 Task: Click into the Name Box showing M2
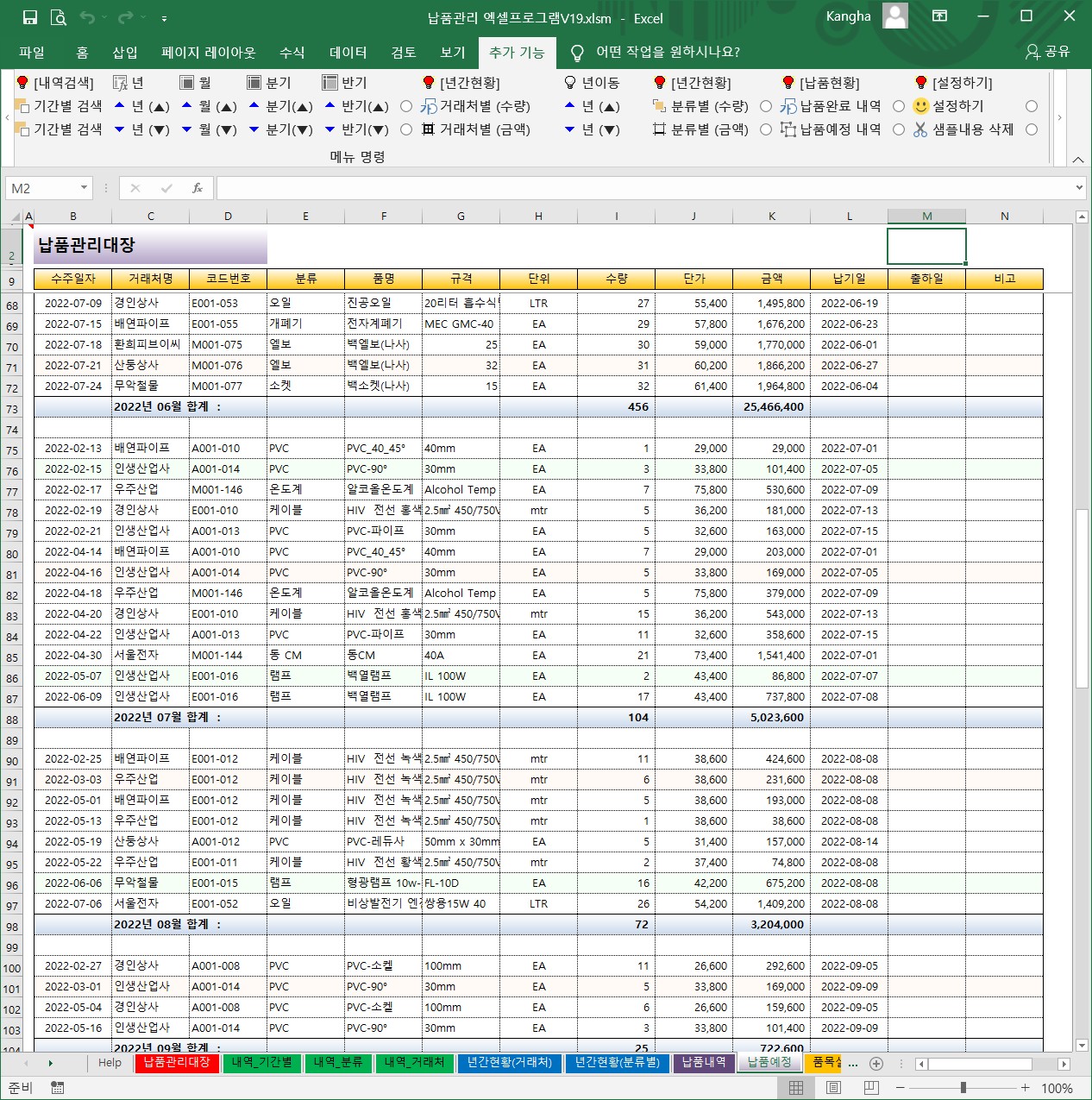coord(43,188)
